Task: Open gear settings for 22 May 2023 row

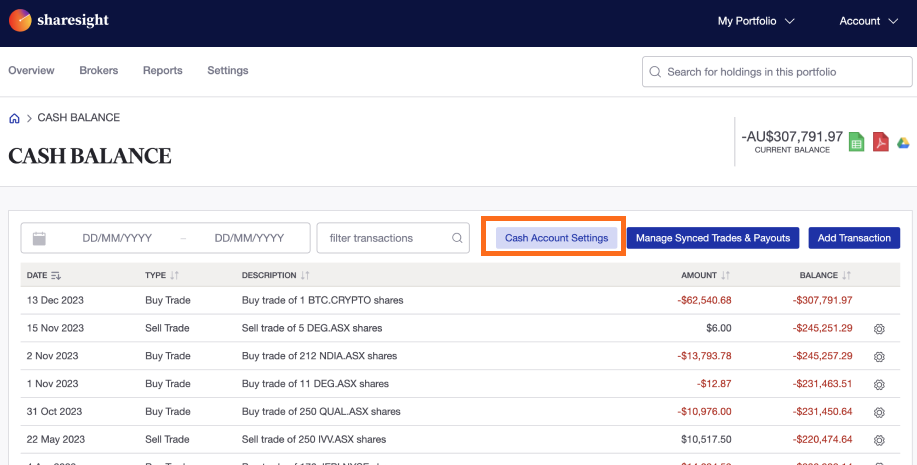Action: pyautogui.click(x=878, y=440)
